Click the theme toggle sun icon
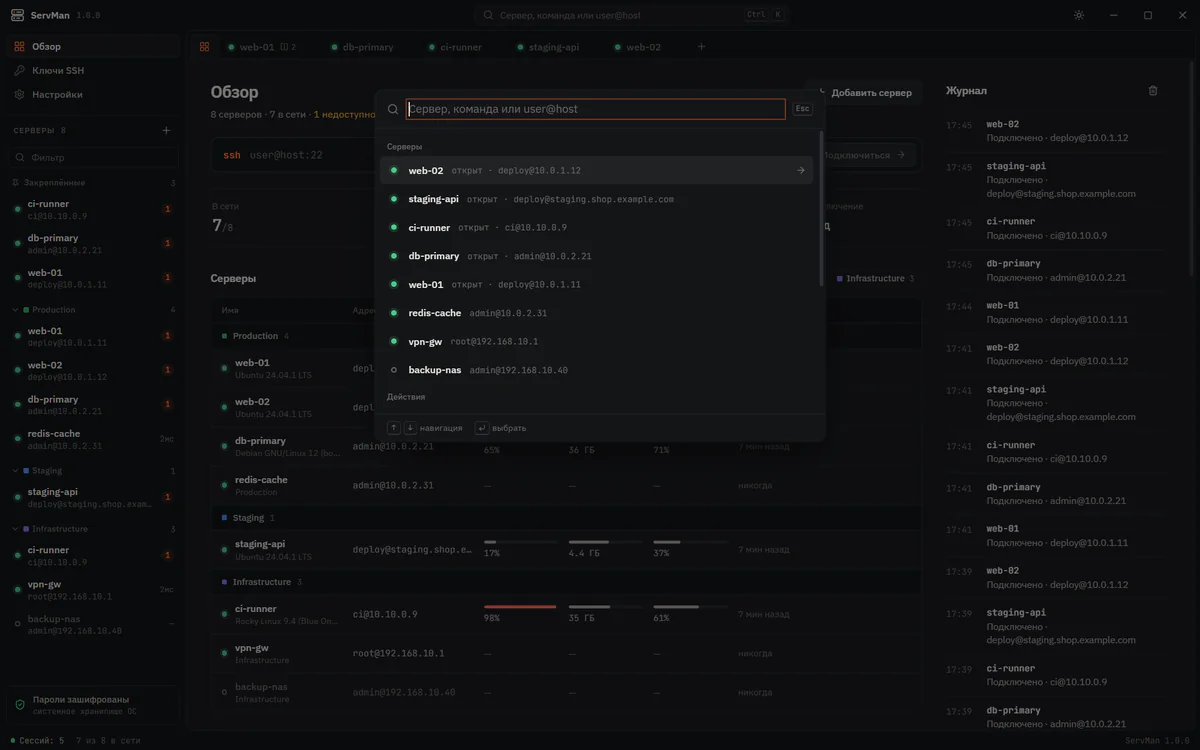Screen dimensions: 1200x750 [x=1079, y=15]
